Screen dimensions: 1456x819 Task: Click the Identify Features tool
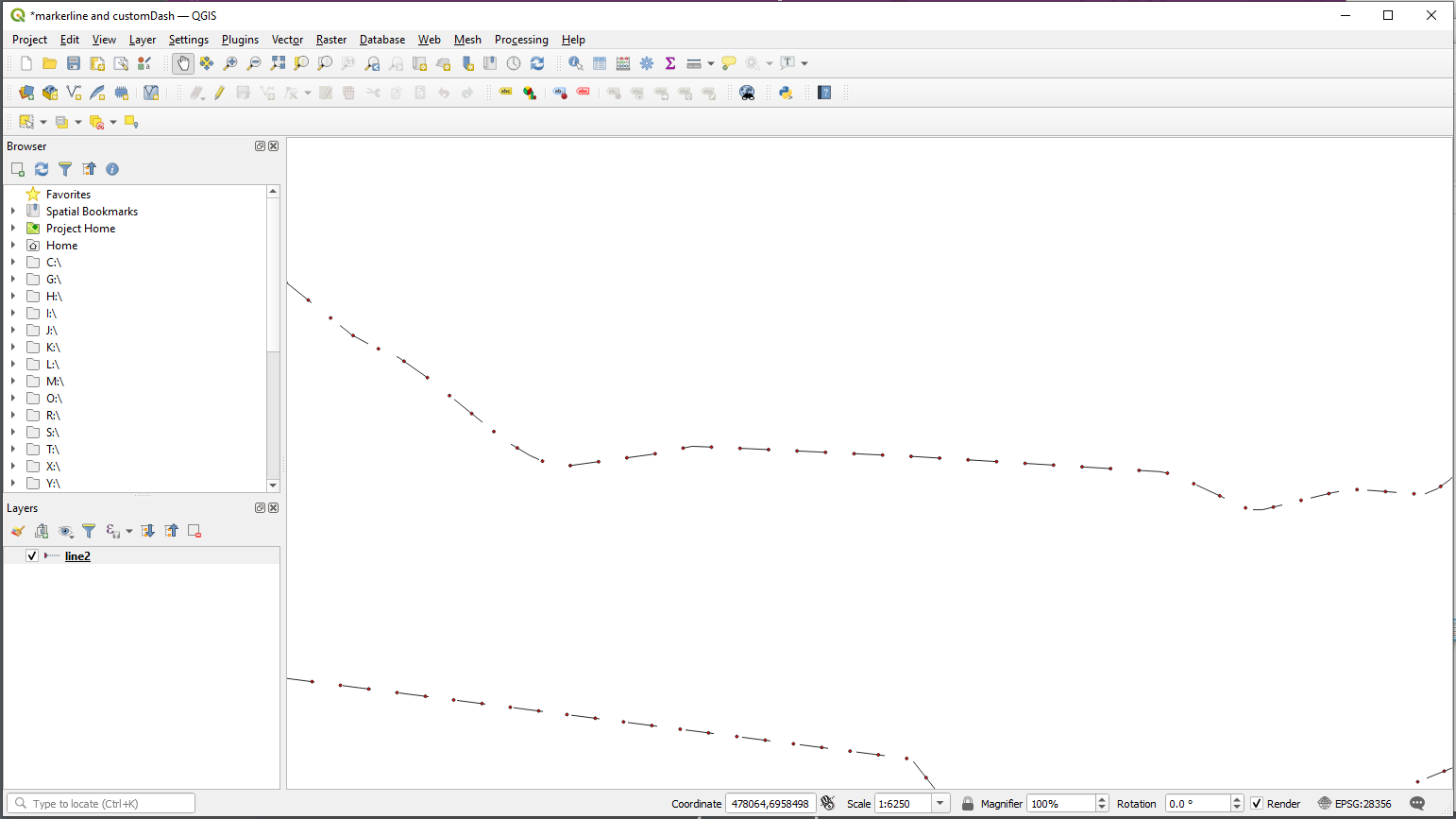click(x=575, y=63)
